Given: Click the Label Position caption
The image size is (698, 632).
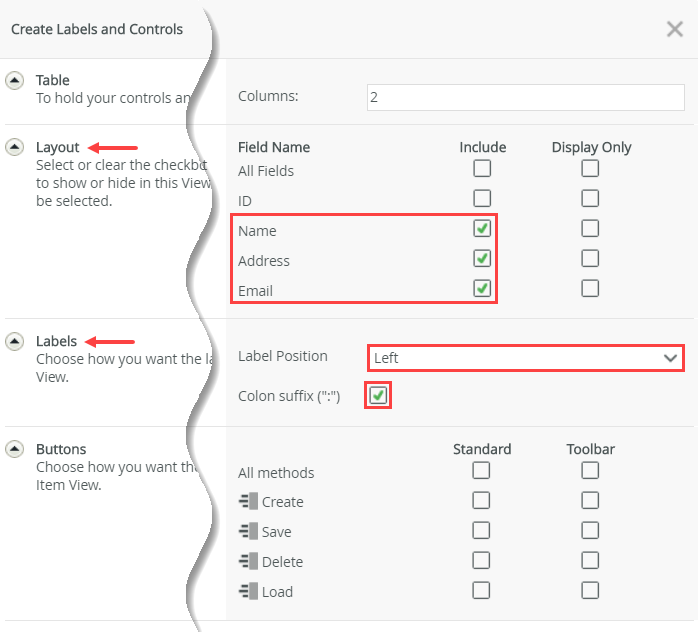Looking at the screenshot, I should coord(283,356).
